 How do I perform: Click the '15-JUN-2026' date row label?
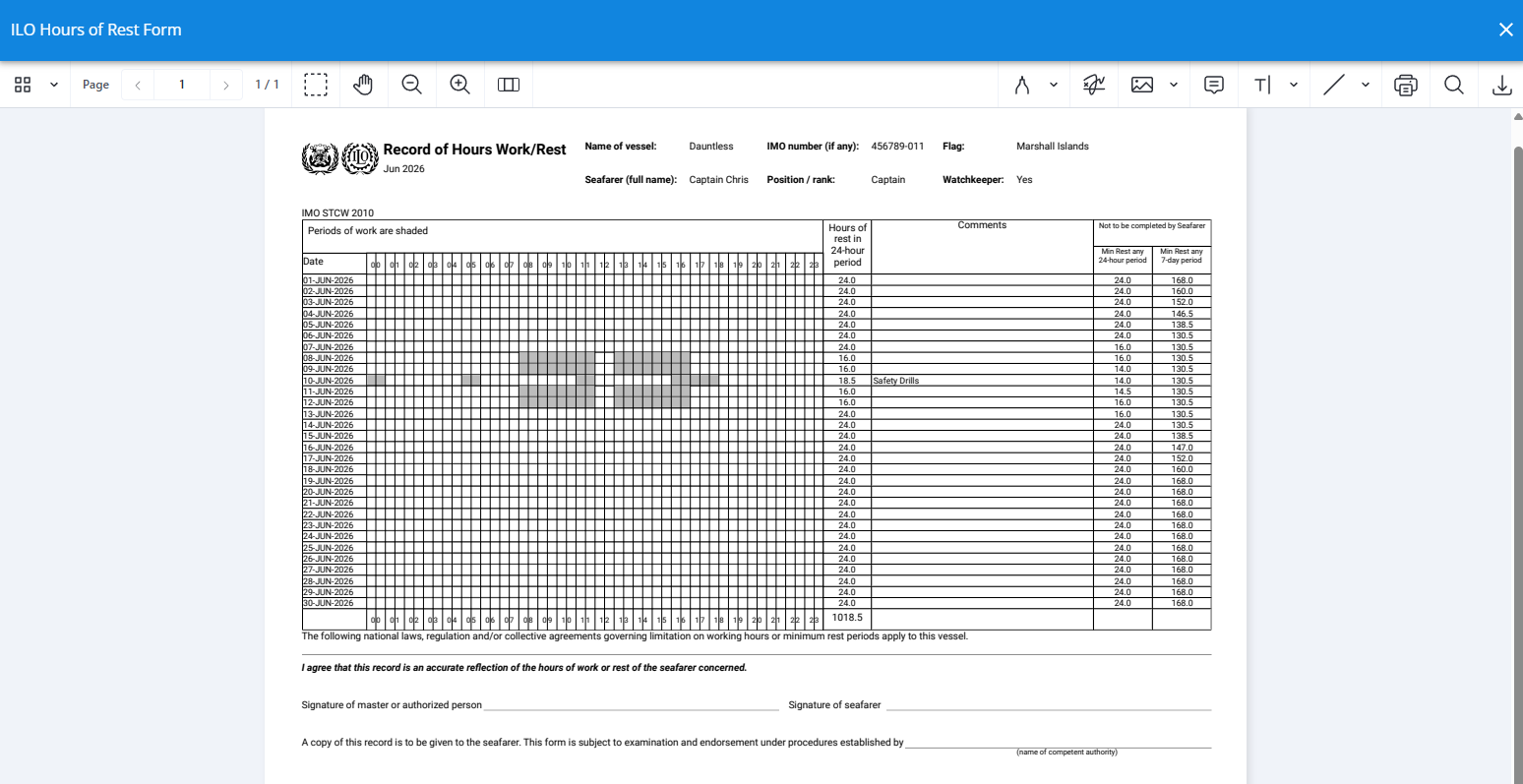coord(329,436)
